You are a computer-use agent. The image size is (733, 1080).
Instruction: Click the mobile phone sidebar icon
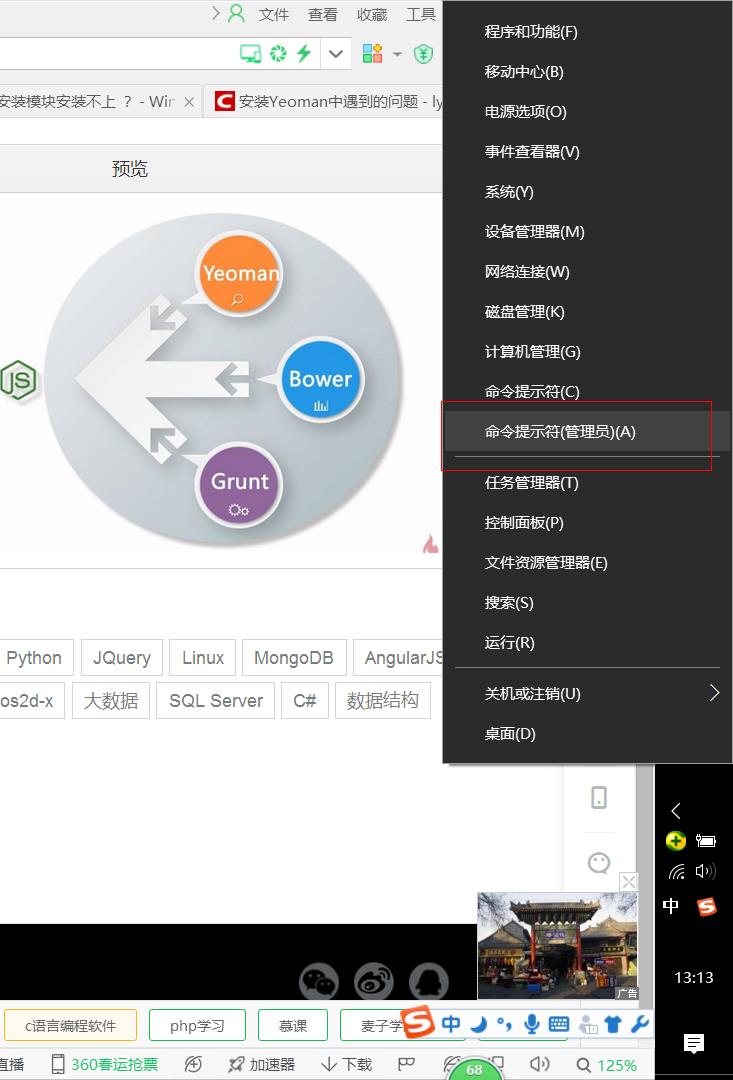click(x=599, y=798)
